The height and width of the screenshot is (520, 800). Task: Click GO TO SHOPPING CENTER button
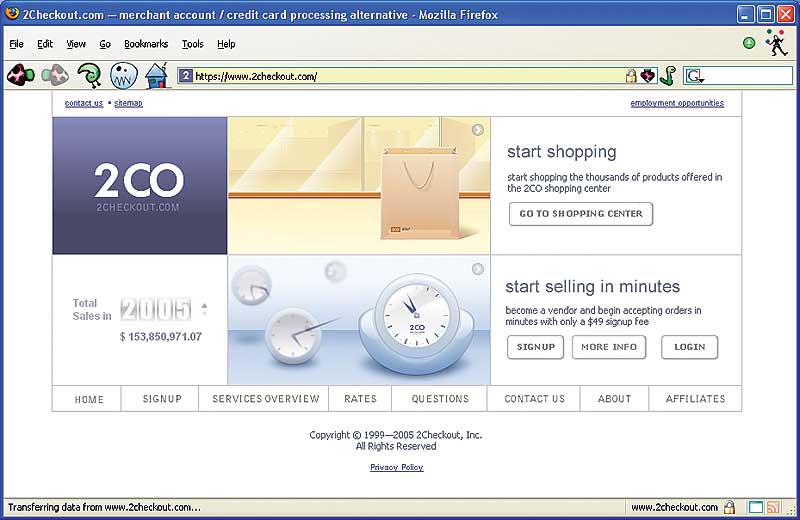click(581, 214)
